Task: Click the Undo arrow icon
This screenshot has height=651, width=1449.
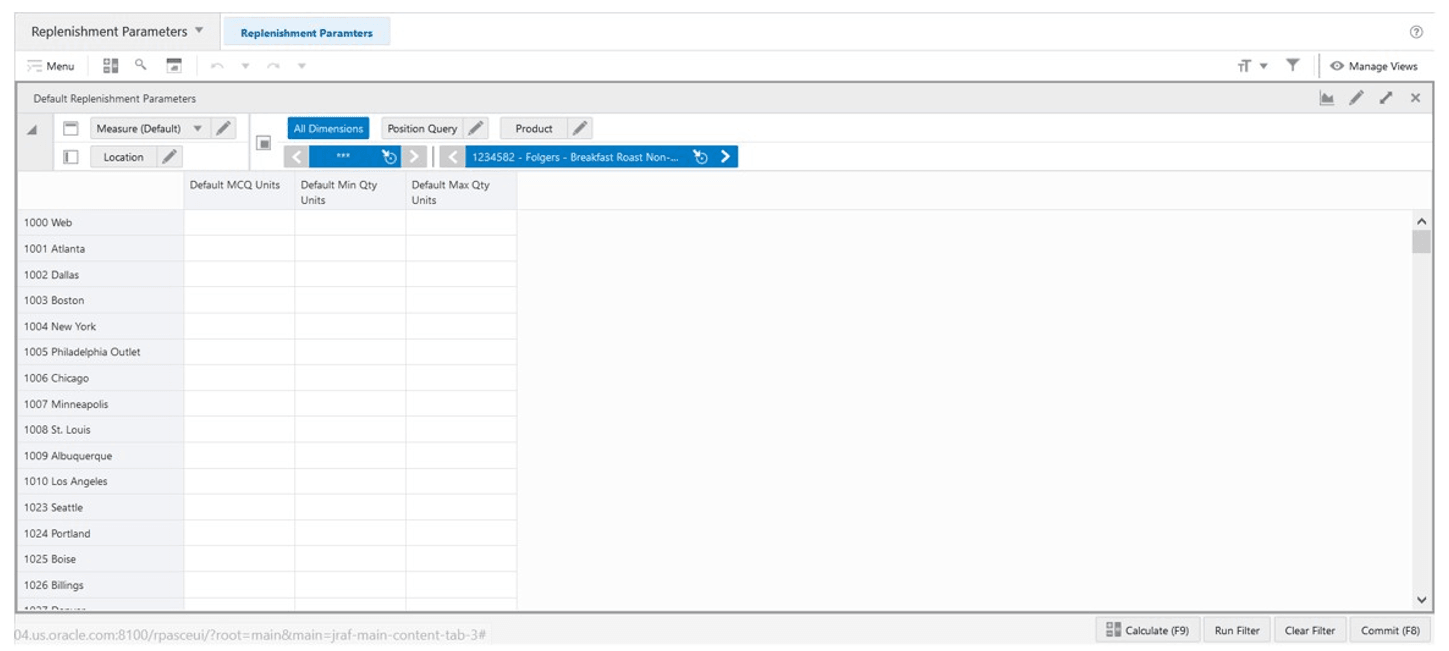Action: click(216, 66)
